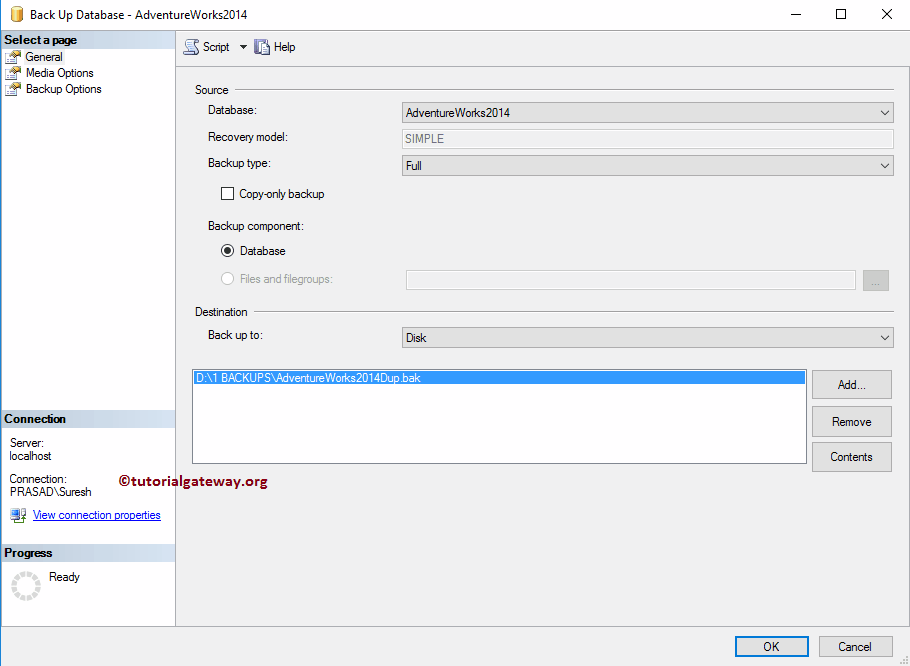Click the Ready status text
910x666 pixels.
coord(64,577)
